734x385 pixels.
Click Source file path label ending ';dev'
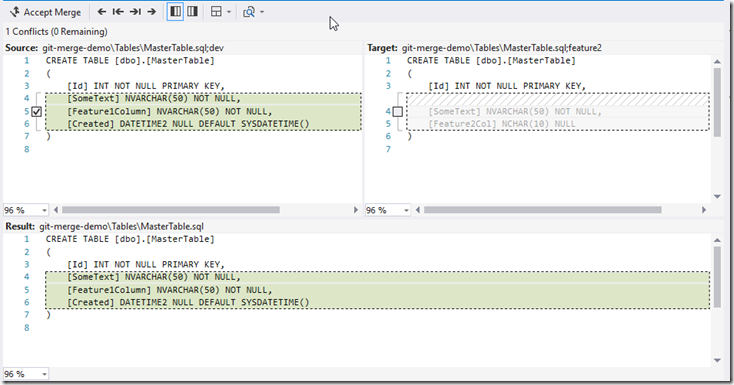[133, 48]
